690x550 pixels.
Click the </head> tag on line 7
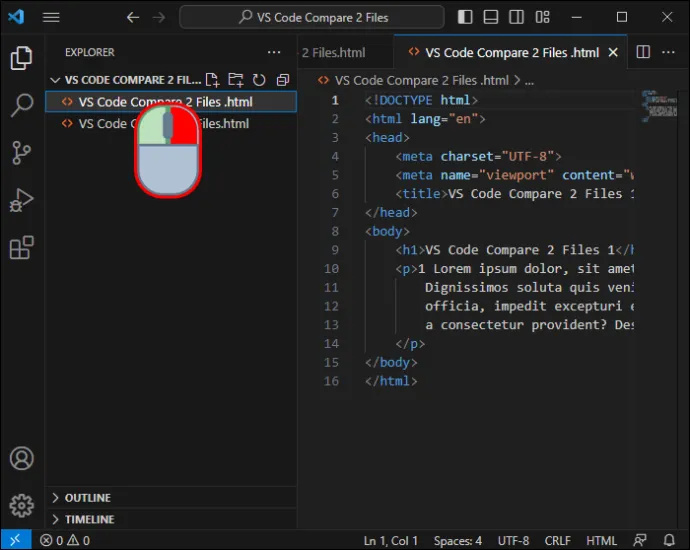pyautogui.click(x=391, y=213)
